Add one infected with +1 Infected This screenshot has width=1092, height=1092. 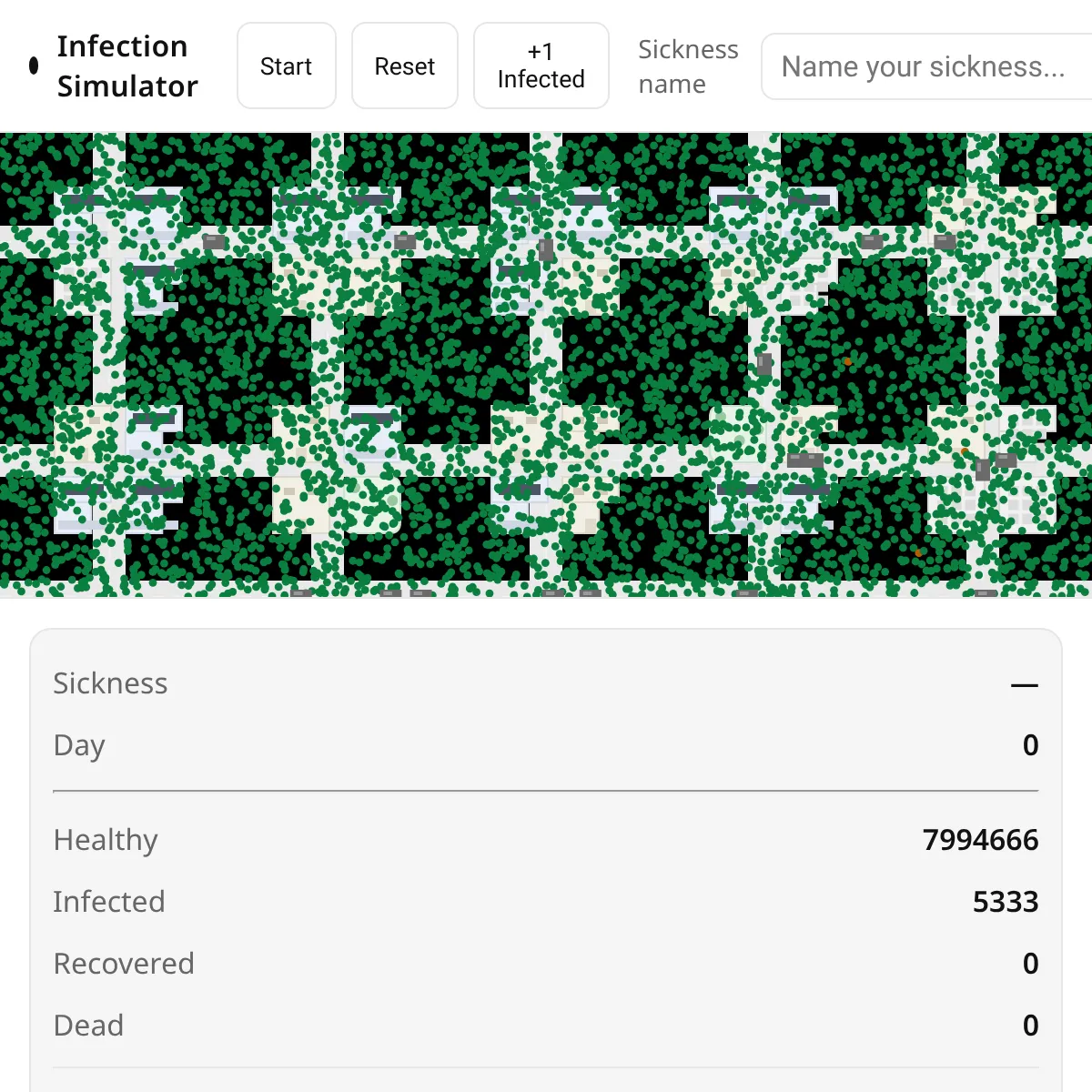pyautogui.click(x=541, y=66)
